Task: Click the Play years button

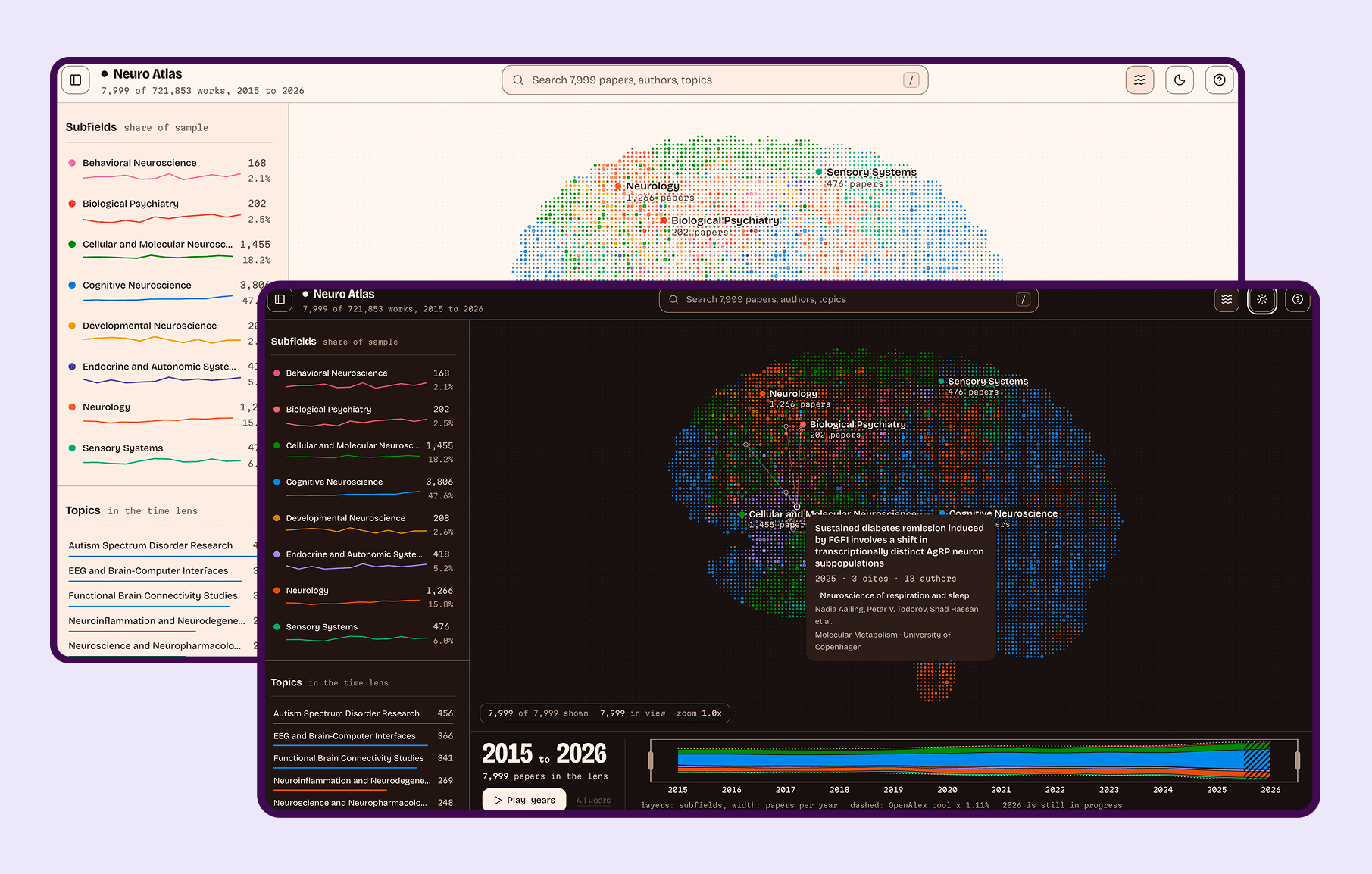Action: (x=524, y=800)
